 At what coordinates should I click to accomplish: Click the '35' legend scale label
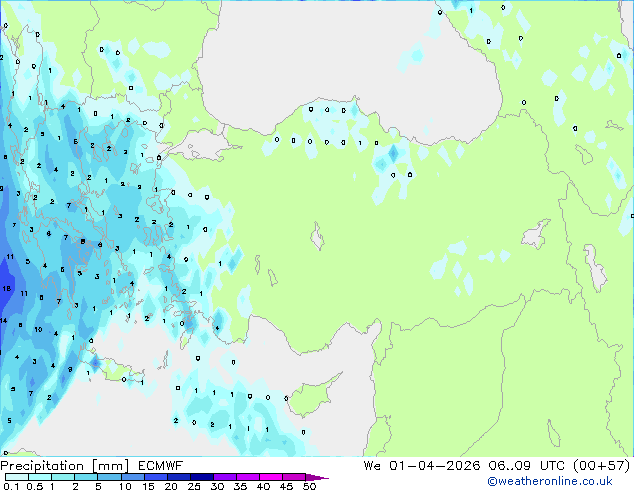point(240,486)
